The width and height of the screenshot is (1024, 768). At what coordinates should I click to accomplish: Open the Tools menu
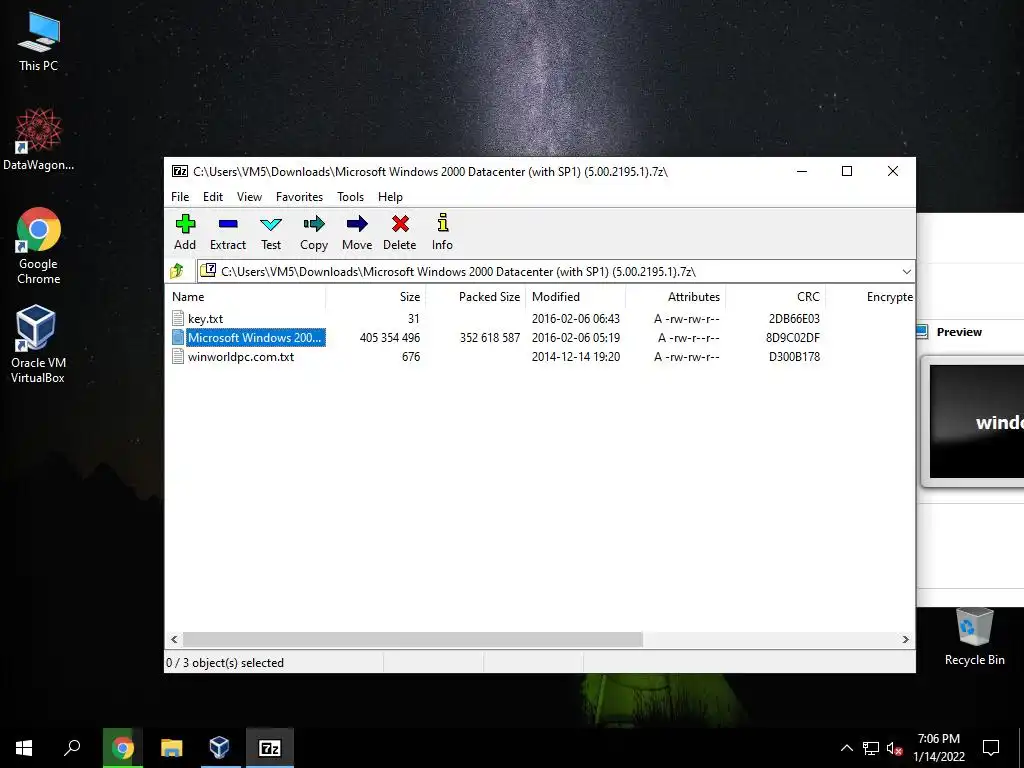click(351, 197)
